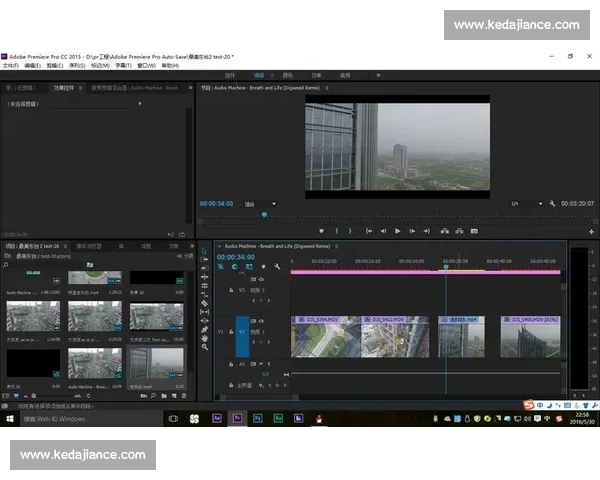Click the Windows Start button
The width and height of the screenshot is (600, 480).
[x=9, y=418]
